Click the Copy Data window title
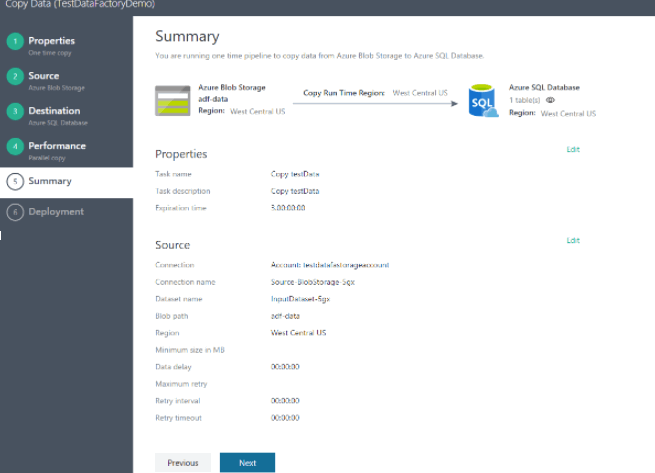 [80, 4]
